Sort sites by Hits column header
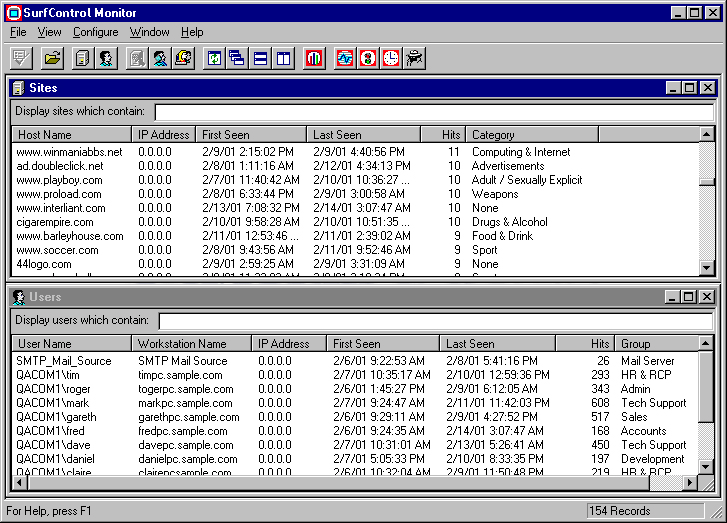This screenshot has height=523, width=727. [x=443, y=134]
